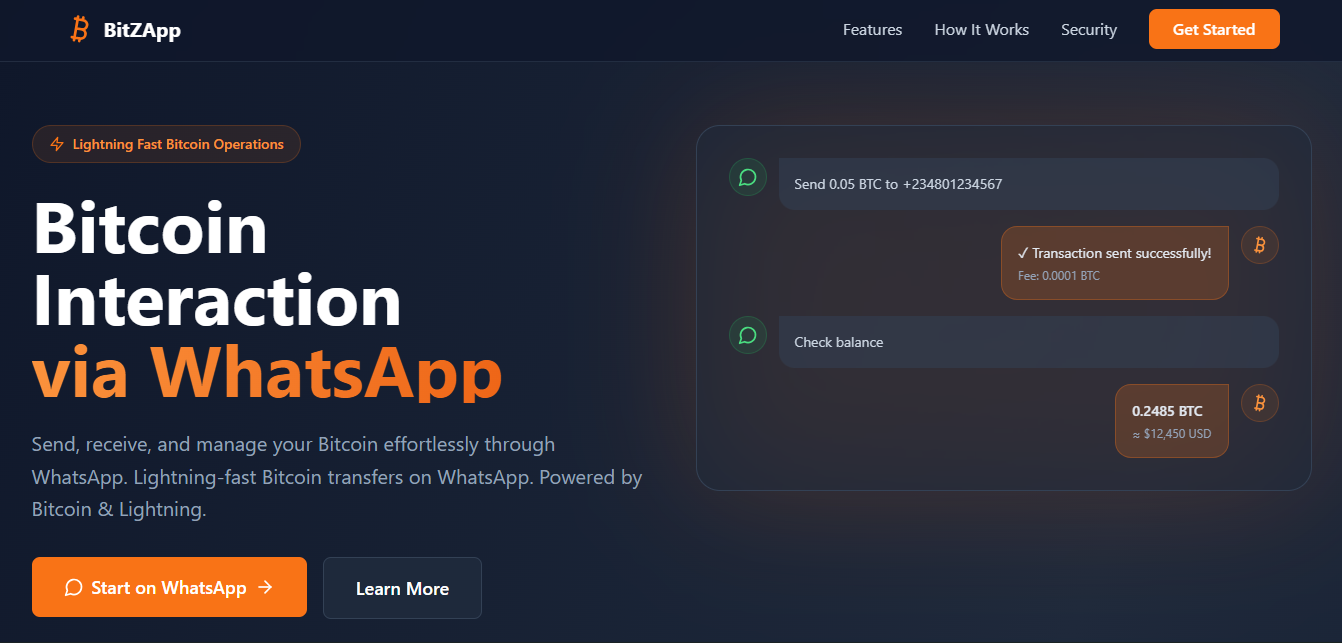Image resolution: width=1342 pixels, height=643 pixels.
Task: Click the Transaction sent successfully bubble
Action: click(x=1114, y=263)
